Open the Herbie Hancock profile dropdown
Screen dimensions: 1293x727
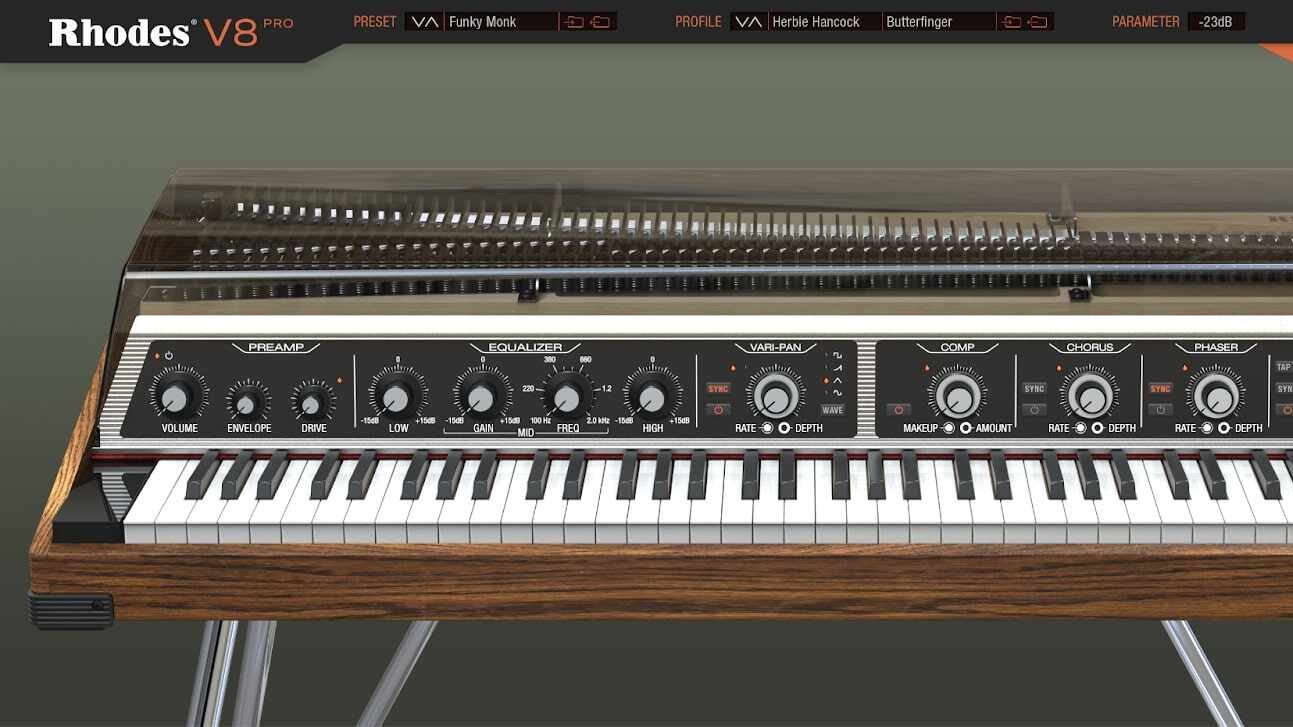(x=824, y=22)
